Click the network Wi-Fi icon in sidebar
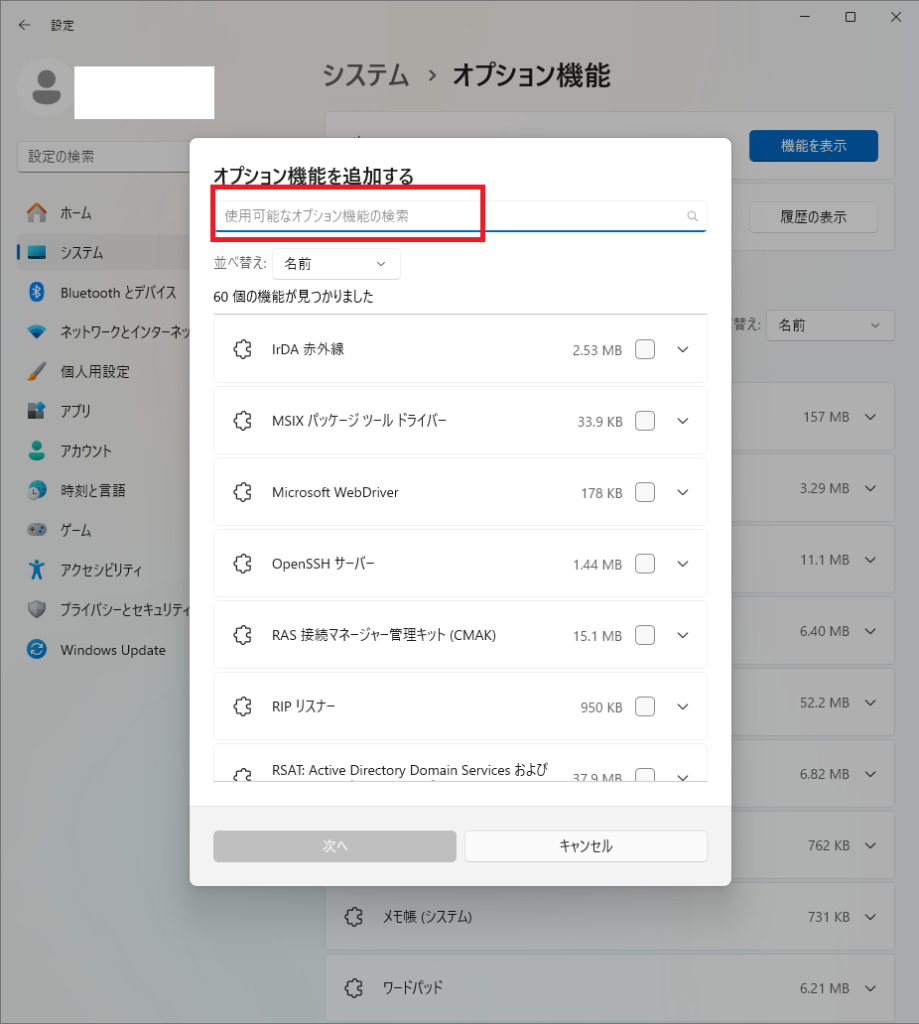 coord(37,332)
